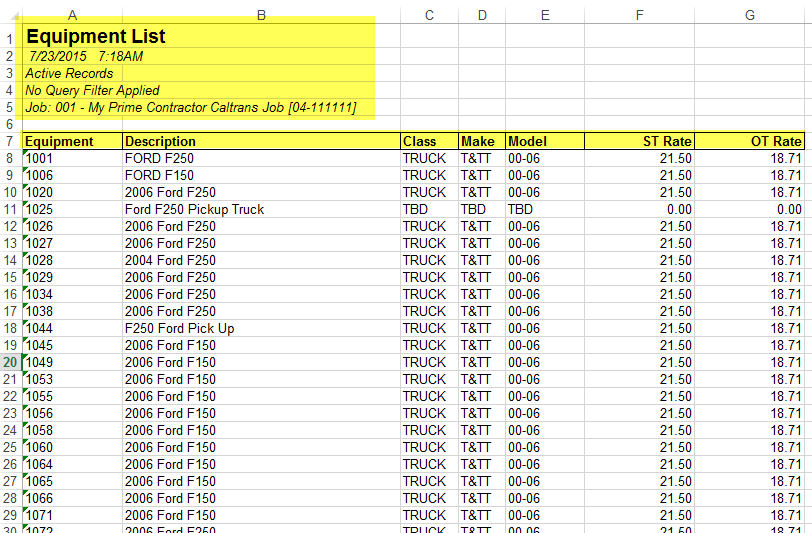812x533 pixels.
Task: Click the date cell '7/23/2015 7:18AM'
Action: [x=72, y=56]
